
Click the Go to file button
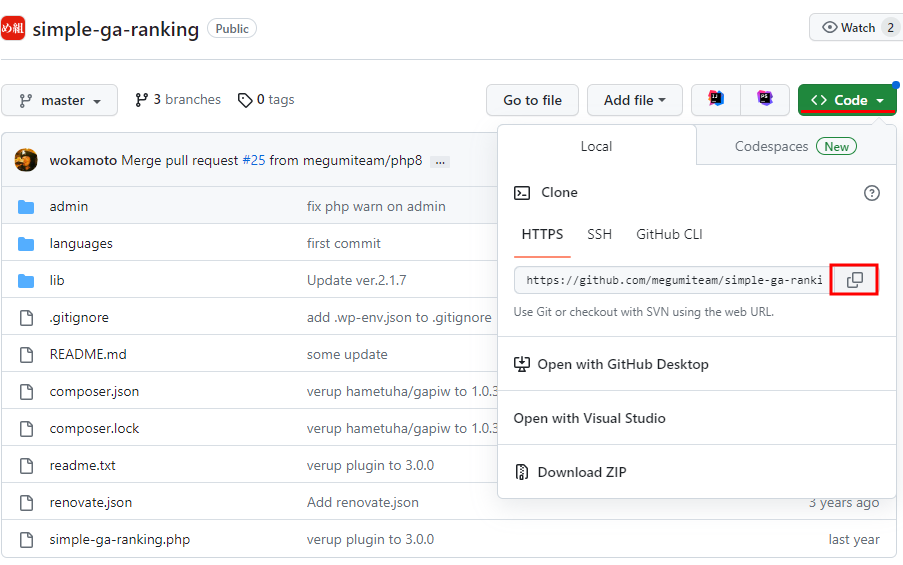(532, 100)
